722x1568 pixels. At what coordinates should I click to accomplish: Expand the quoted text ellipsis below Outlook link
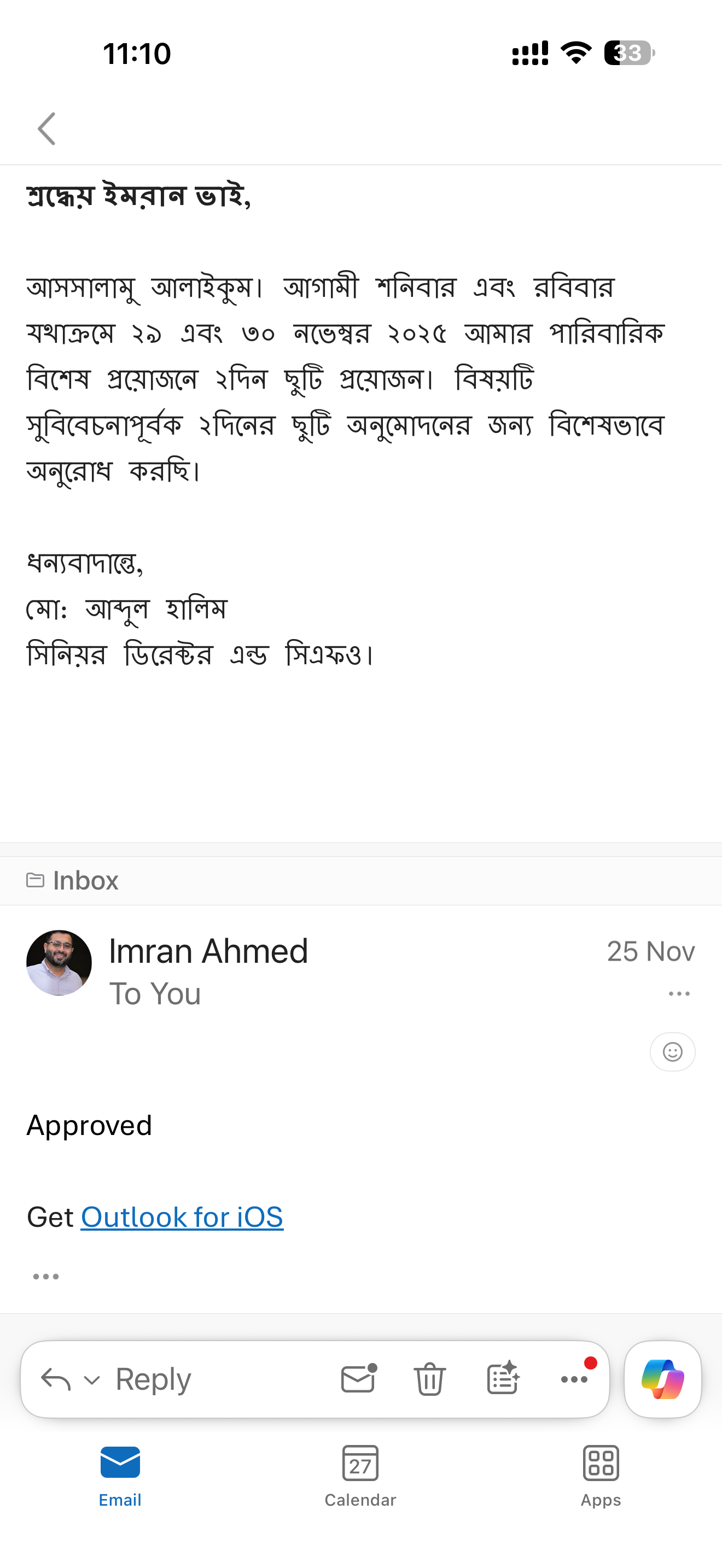[x=46, y=1277]
